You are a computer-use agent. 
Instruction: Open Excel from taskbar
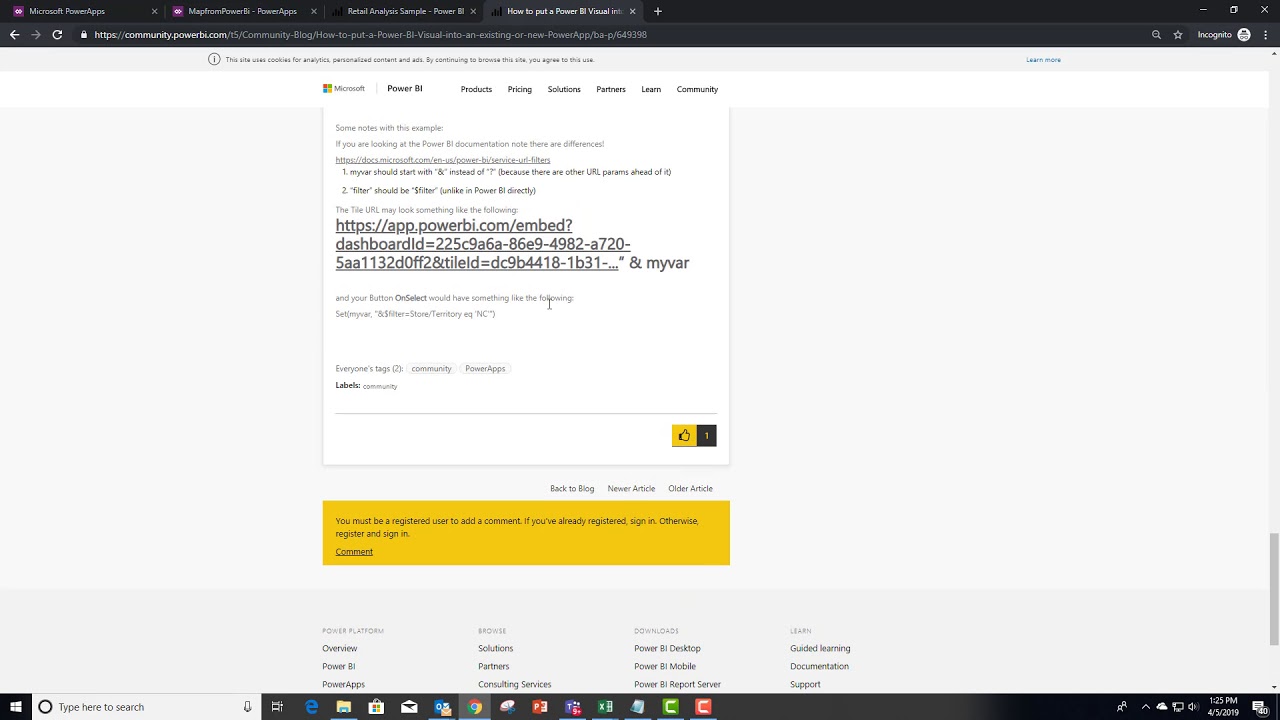click(605, 707)
